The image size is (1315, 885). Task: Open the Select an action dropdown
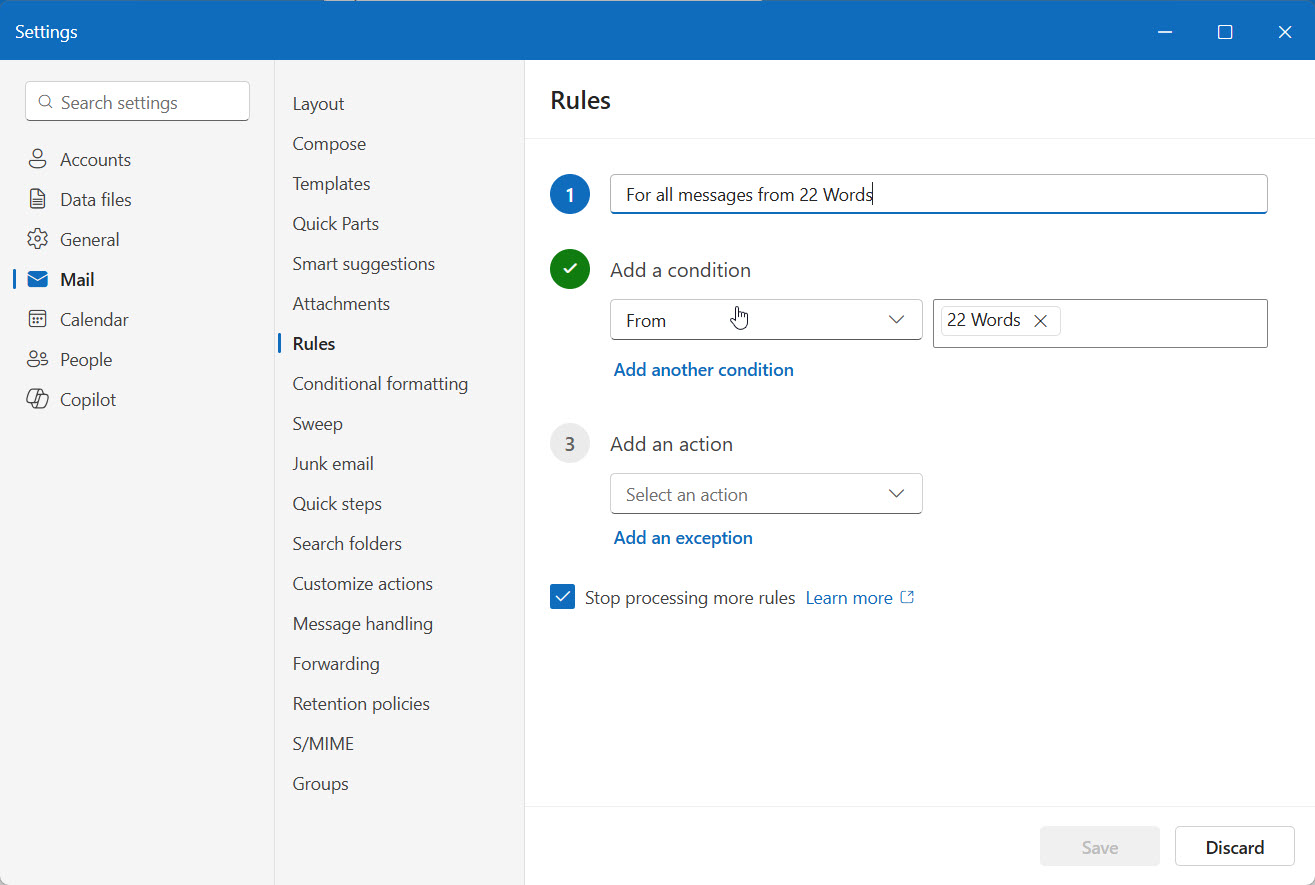(x=766, y=494)
